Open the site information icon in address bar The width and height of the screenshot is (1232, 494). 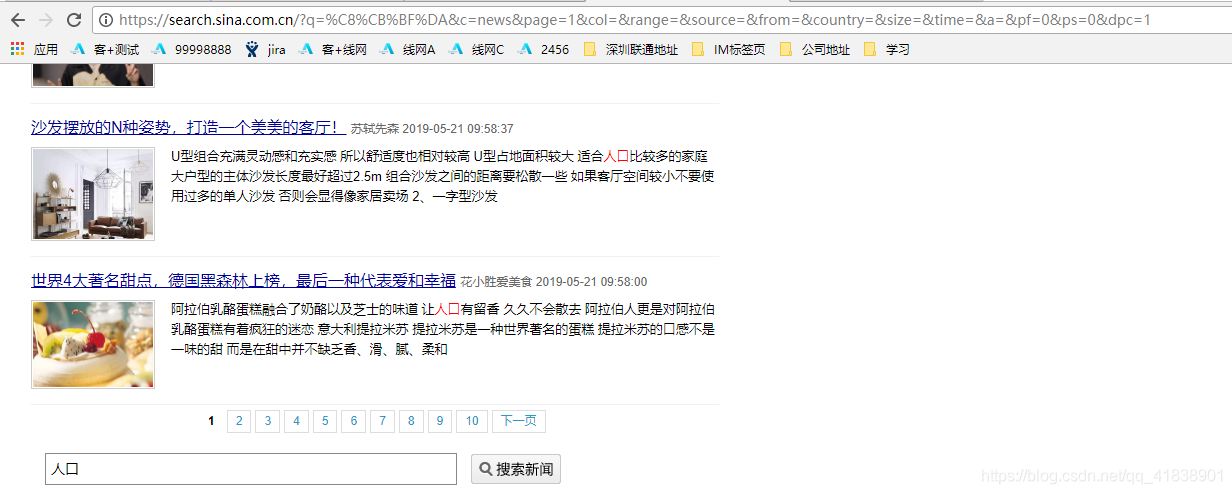[x=106, y=20]
